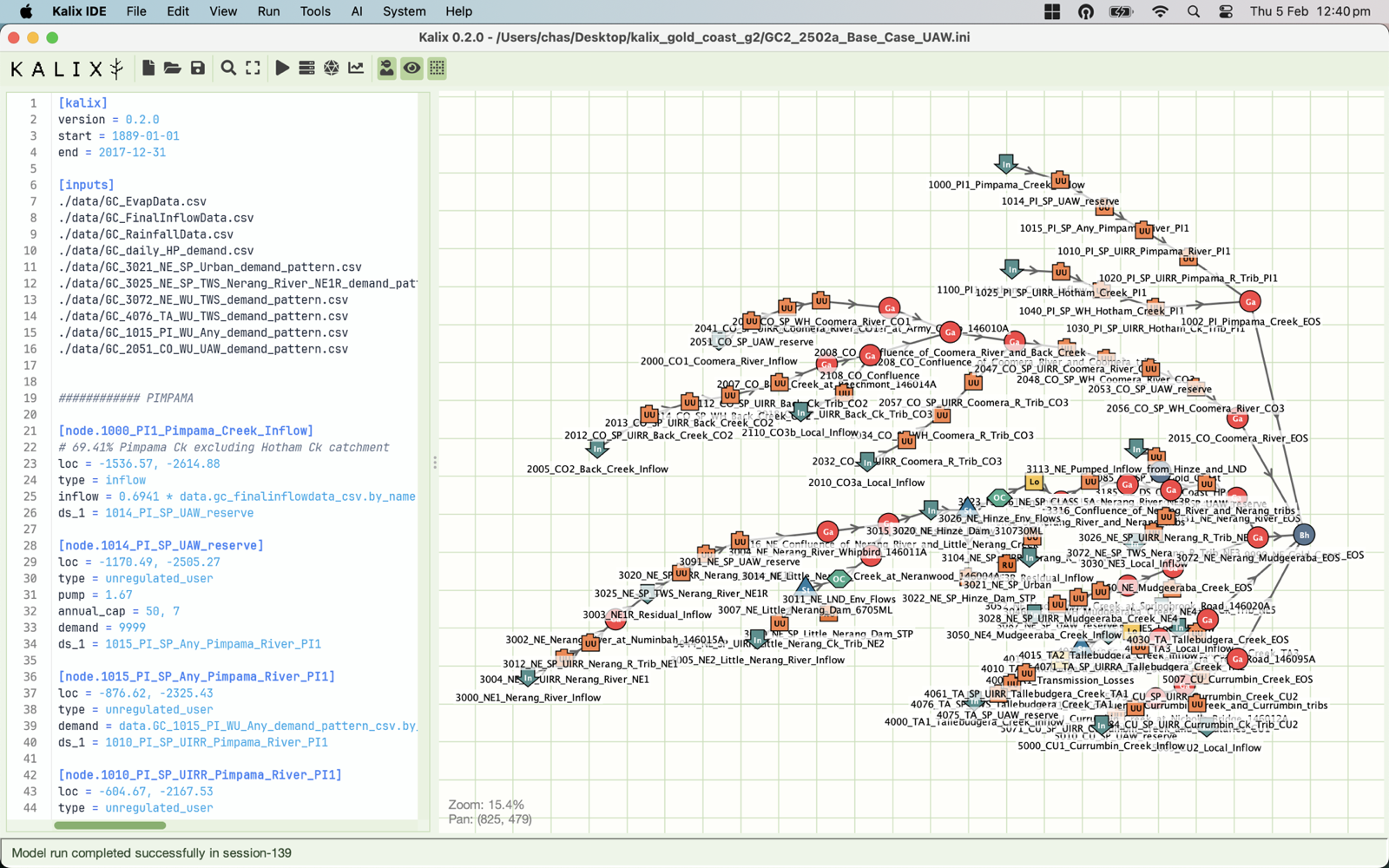
Task: Select the 3003_NE1R_Residual_Inflow gauge node
Action: tap(616, 620)
